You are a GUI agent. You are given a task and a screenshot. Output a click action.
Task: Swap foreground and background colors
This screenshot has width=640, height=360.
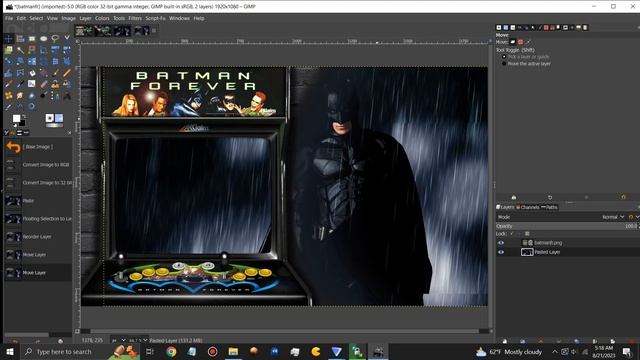coord(24,116)
